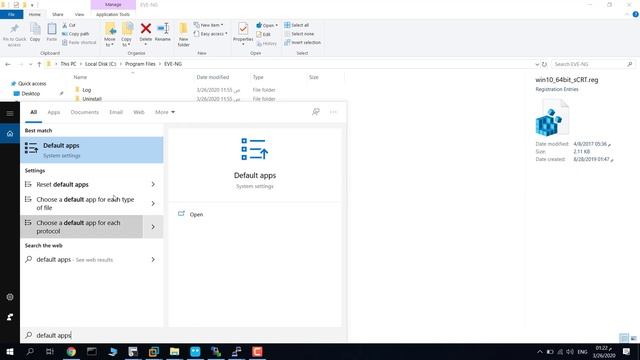This screenshot has height=360, width=640.
Task: Open the New item dropdown
Action: click(x=209, y=25)
